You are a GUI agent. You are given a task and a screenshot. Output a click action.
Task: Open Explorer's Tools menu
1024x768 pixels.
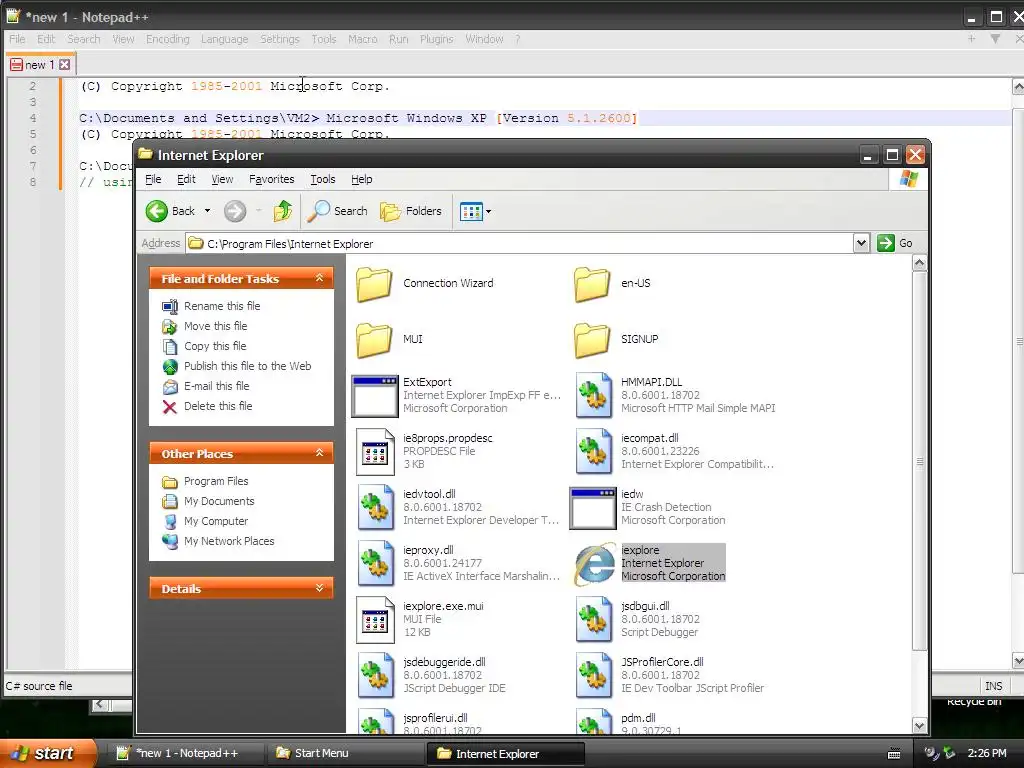click(x=323, y=179)
